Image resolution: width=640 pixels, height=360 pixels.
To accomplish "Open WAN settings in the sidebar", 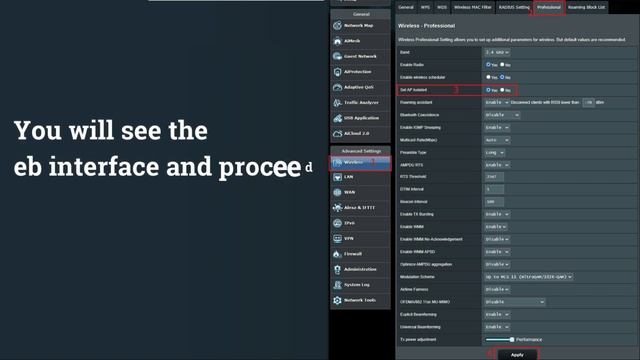I will tap(360, 192).
